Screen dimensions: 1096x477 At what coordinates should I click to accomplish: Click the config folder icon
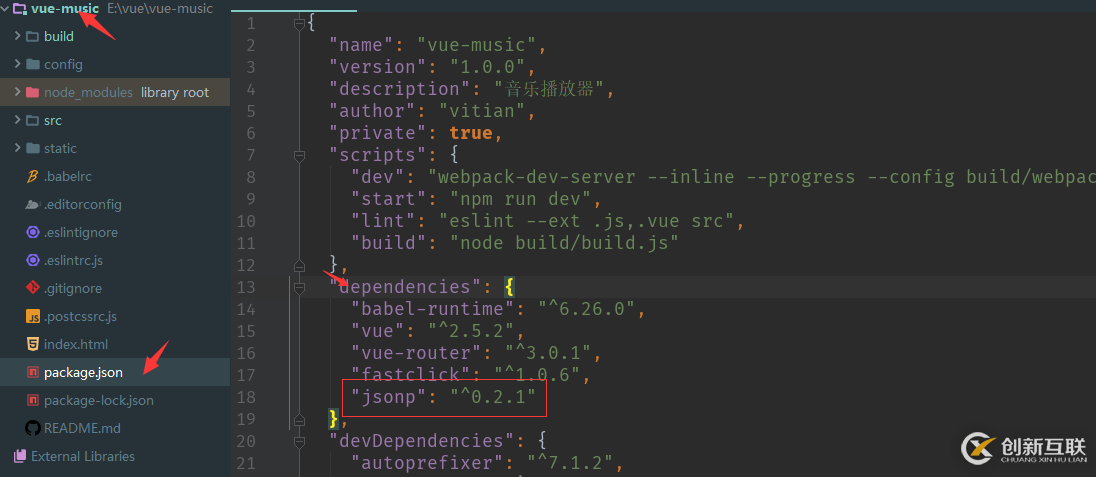click(32, 64)
